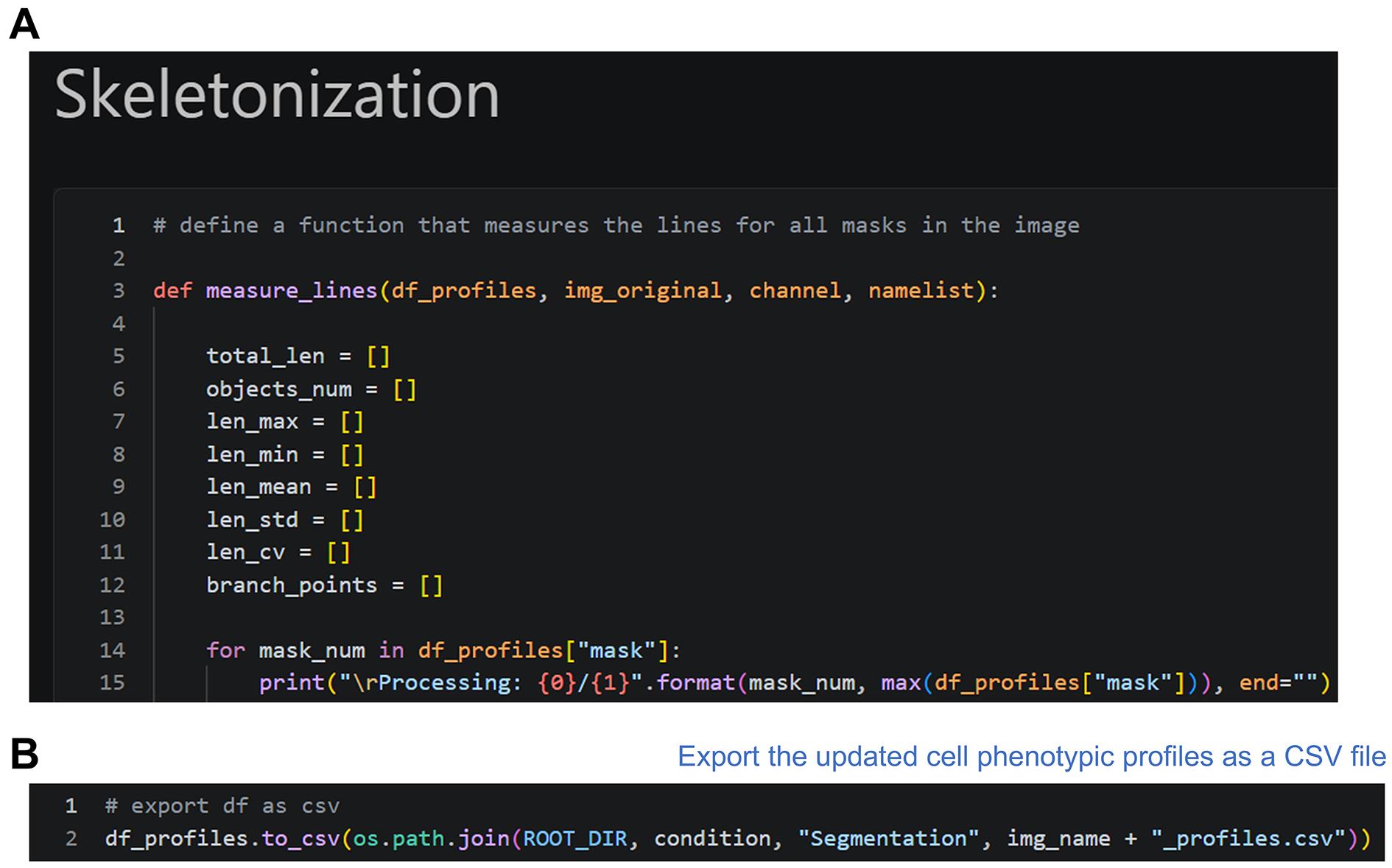
Task: Click the comment about measuring lines
Action: 616,225
